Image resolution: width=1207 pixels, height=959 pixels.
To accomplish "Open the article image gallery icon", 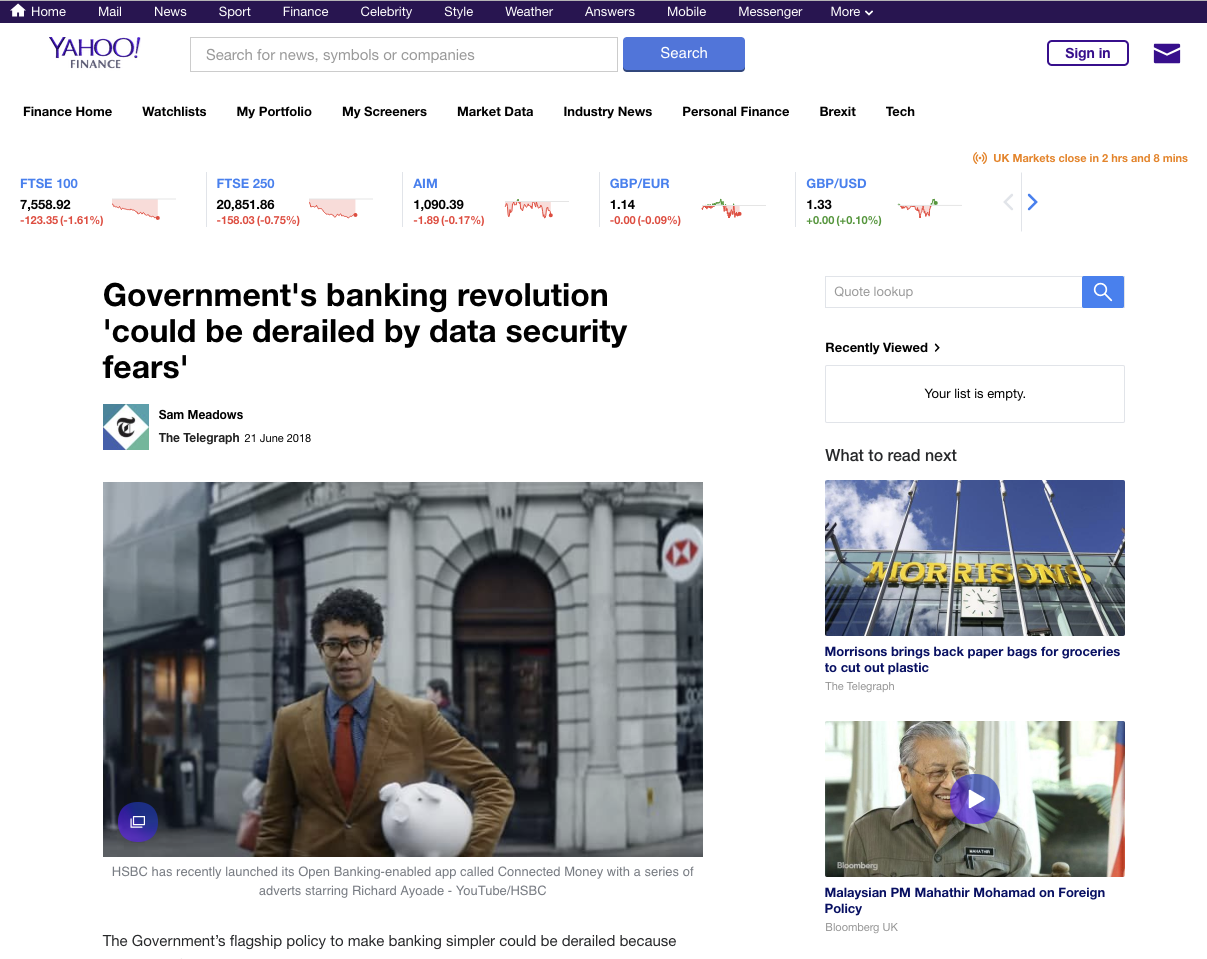I will point(138,822).
